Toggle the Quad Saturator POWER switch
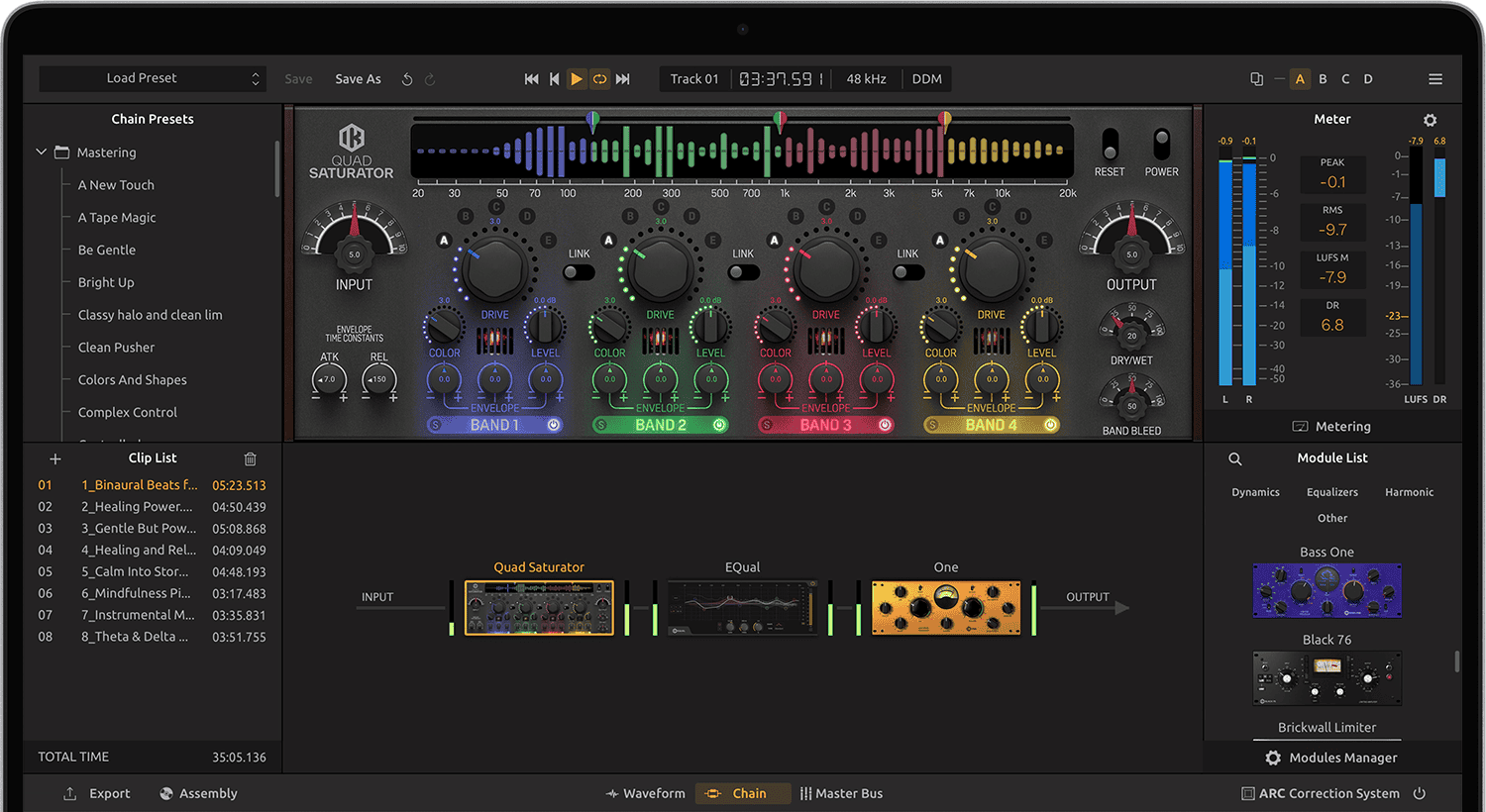This screenshot has height=812, width=1486. pyautogui.click(x=1160, y=144)
